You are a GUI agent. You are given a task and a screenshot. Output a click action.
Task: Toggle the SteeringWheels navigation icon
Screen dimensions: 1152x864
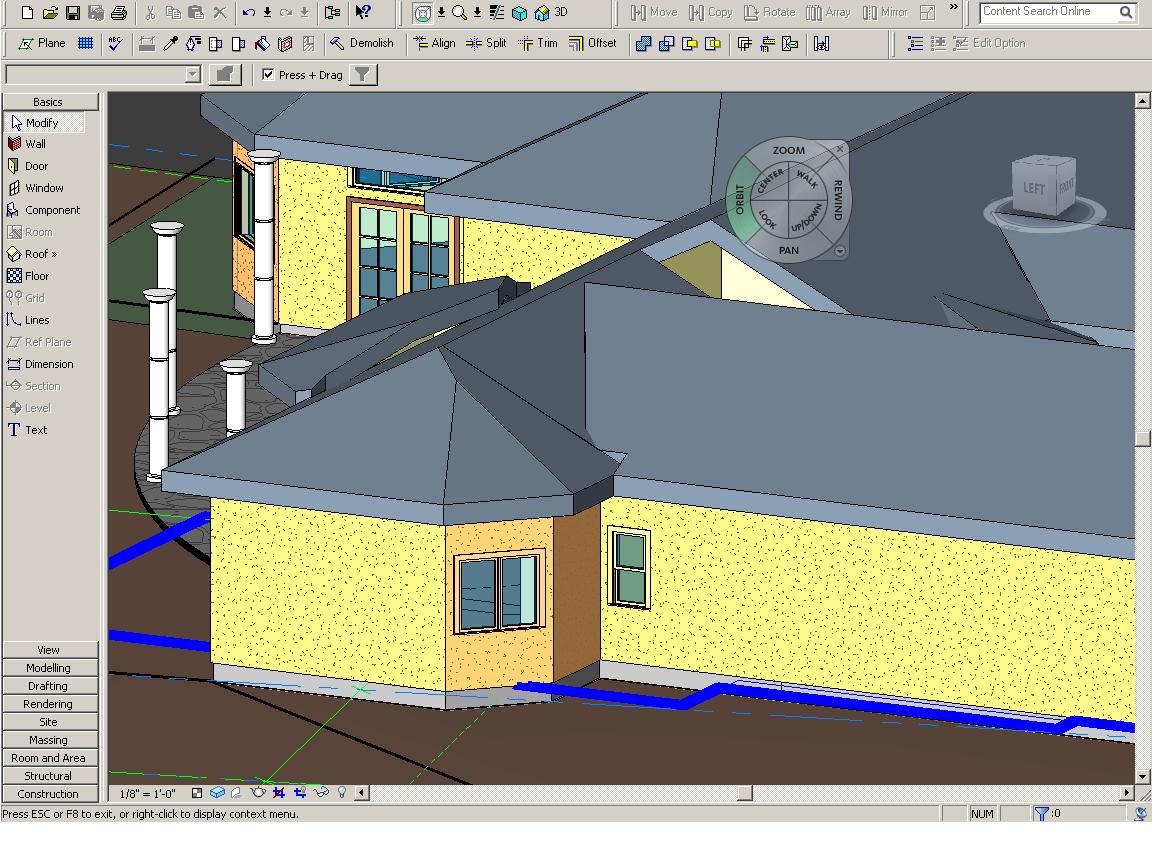point(422,12)
